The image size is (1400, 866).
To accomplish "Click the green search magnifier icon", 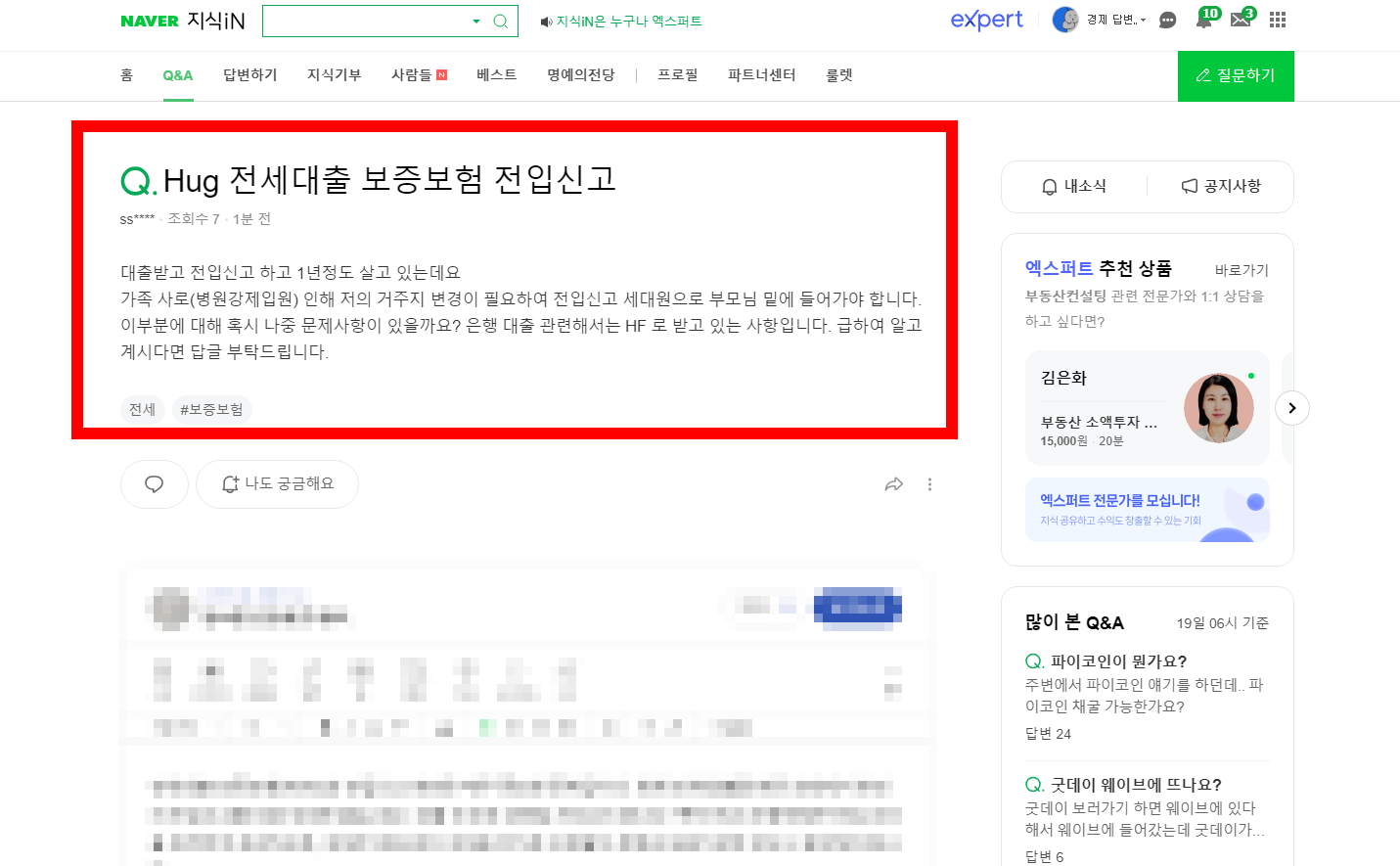I will click(x=500, y=21).
